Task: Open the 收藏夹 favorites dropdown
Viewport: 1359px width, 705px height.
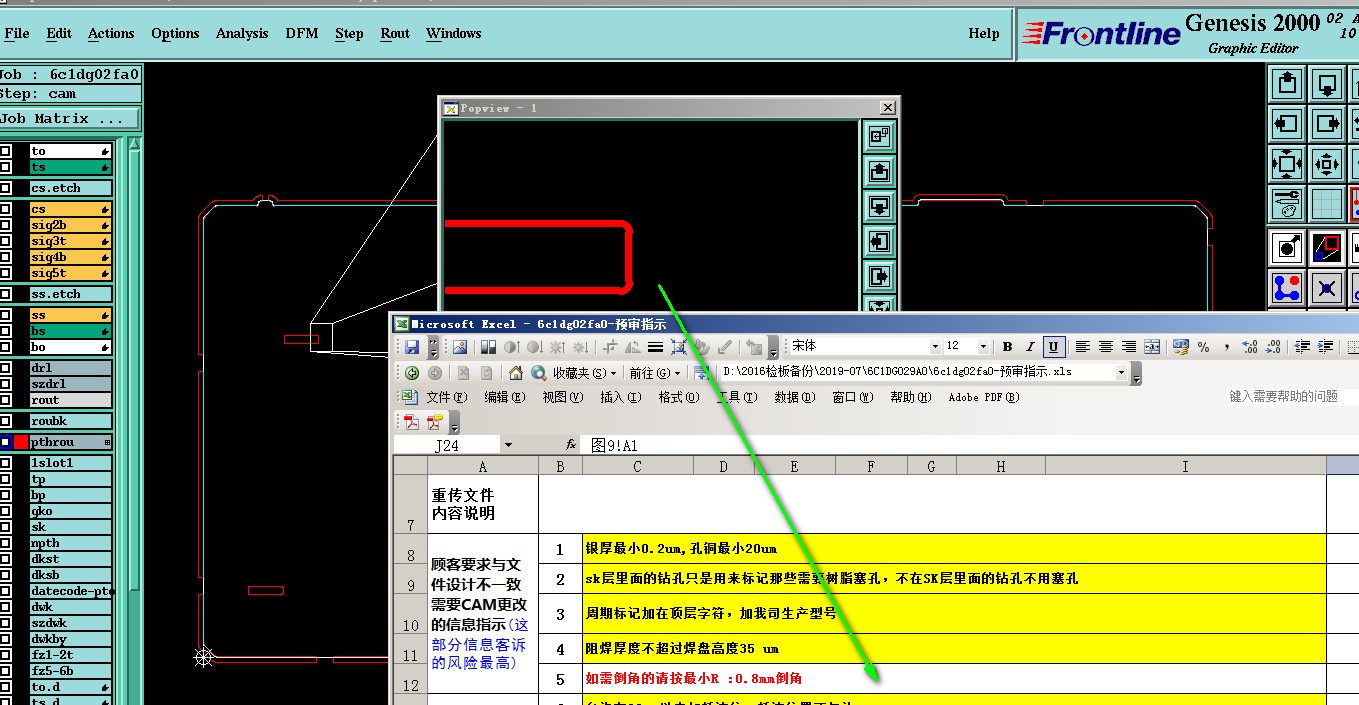Action: pyautogui.click(x=585, y=373)
